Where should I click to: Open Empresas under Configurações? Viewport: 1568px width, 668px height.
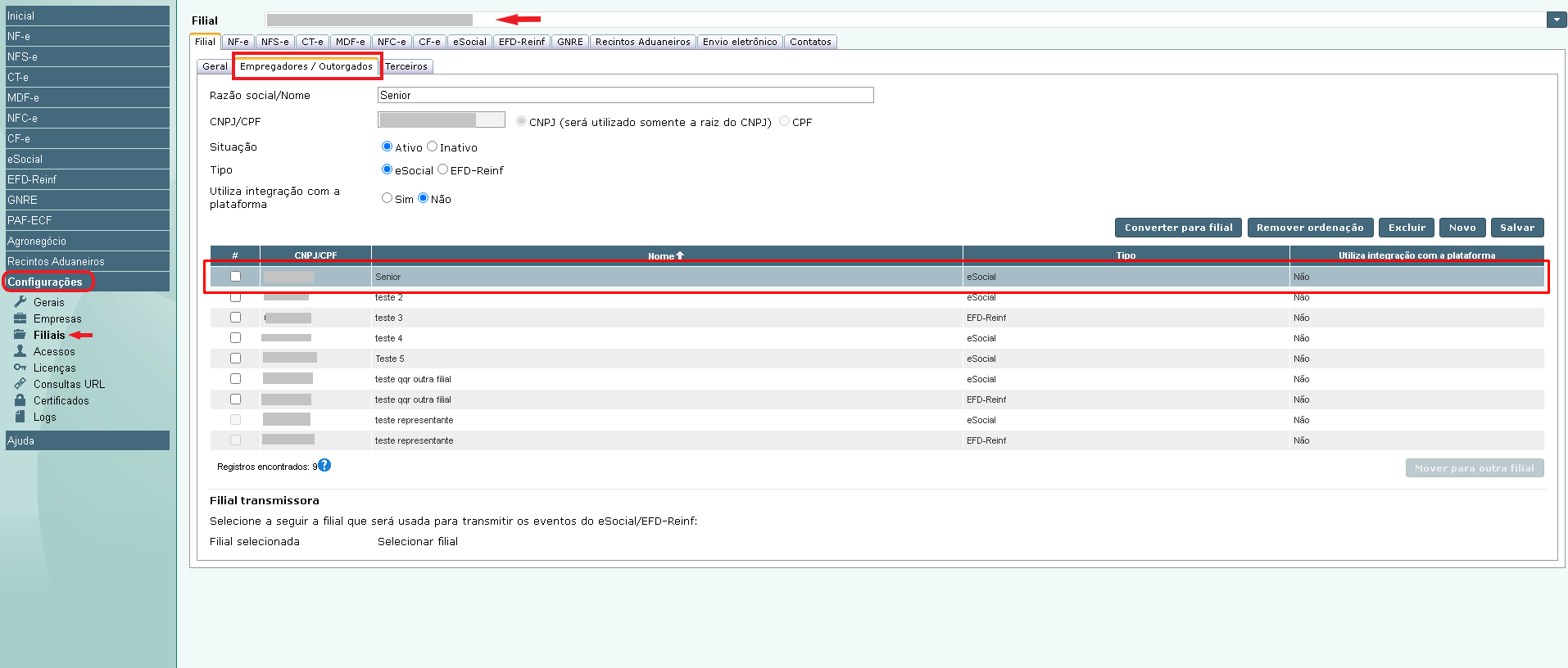click(57, 318)
